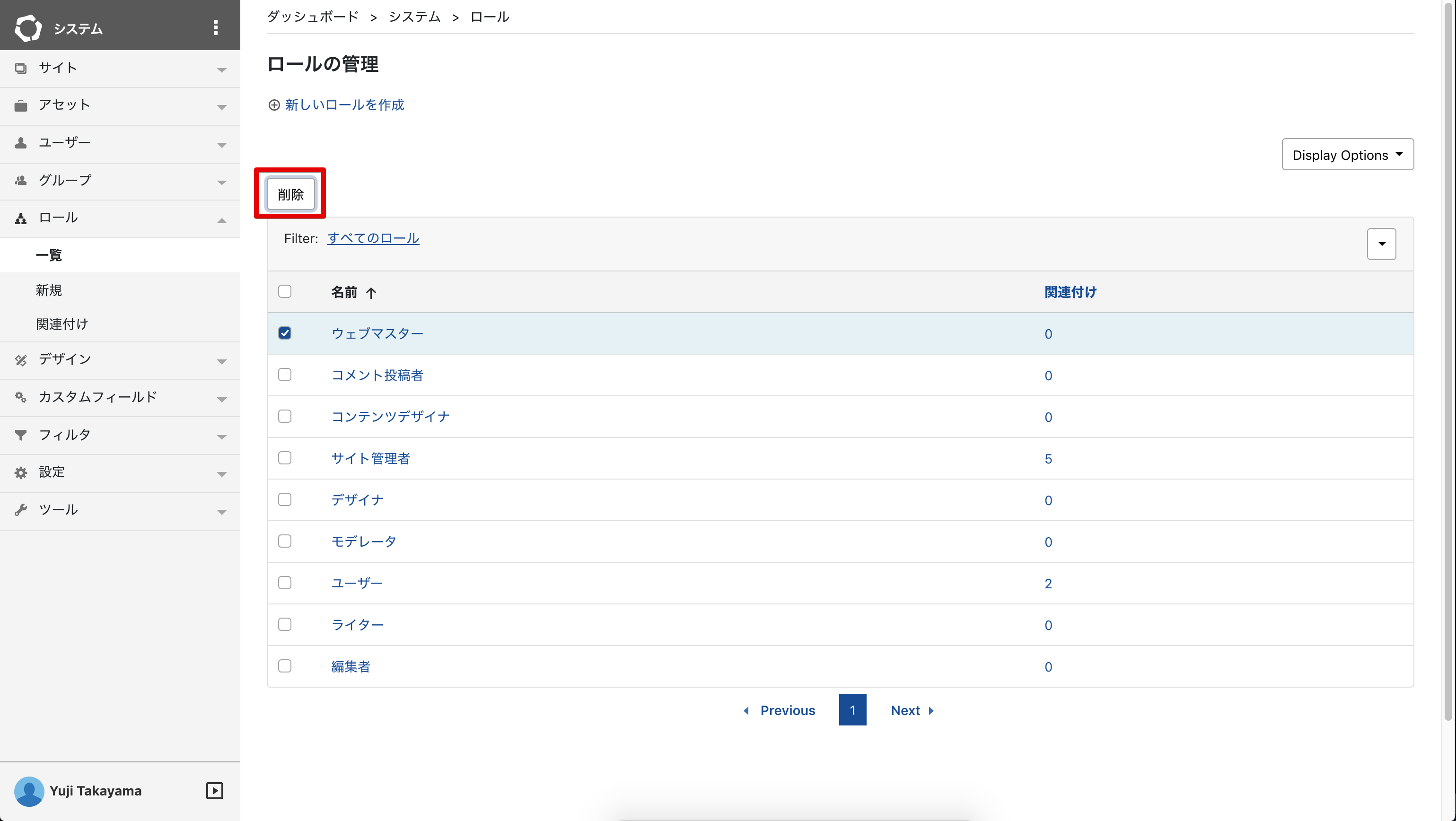The height and width of the screenshot is (821, 1456).
Task: Expand the Filter dropdown arrow
Action: [x=1384, y=243]
